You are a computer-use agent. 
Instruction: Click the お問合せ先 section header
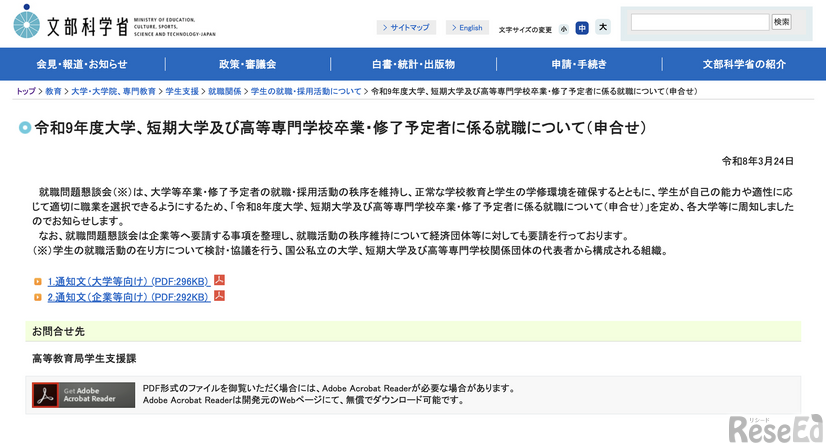pos(413,331)
